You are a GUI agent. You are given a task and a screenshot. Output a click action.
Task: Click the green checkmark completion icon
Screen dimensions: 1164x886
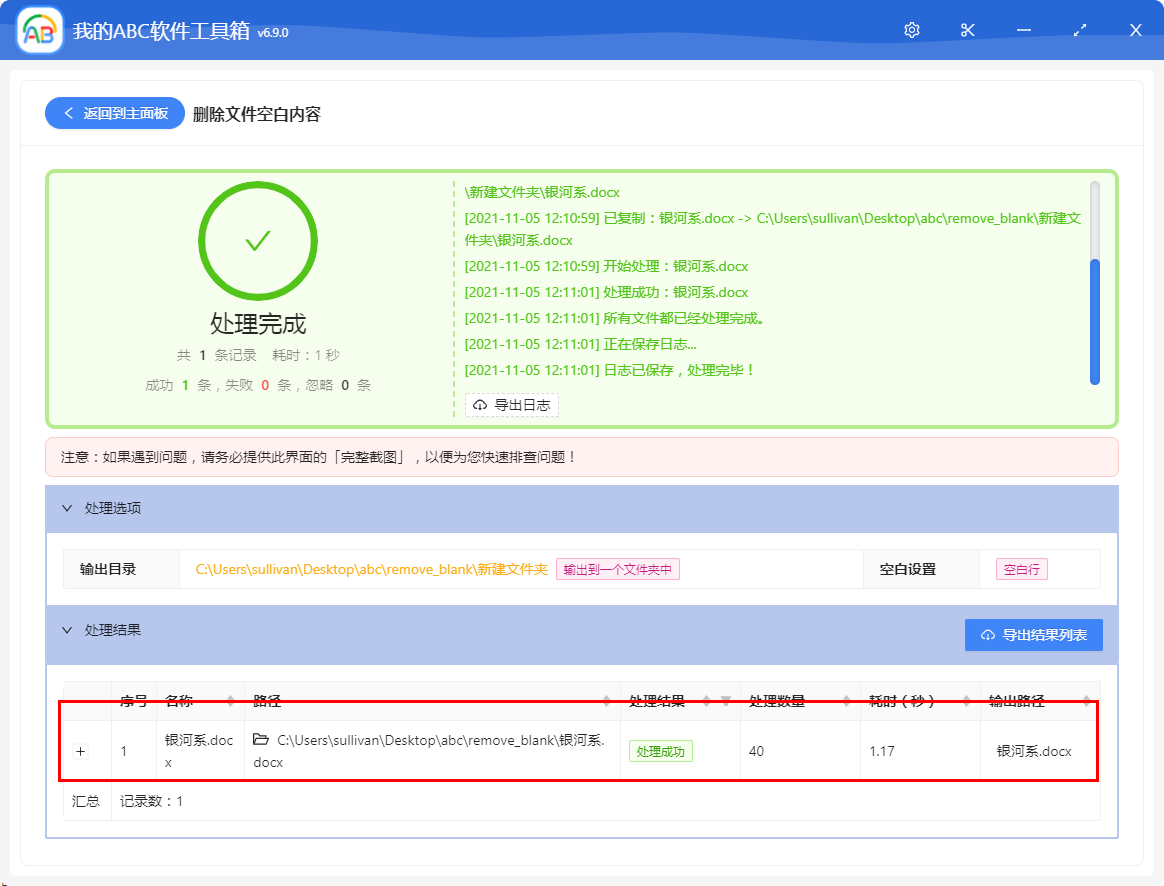pyautogui.click(x=258, y=240)
